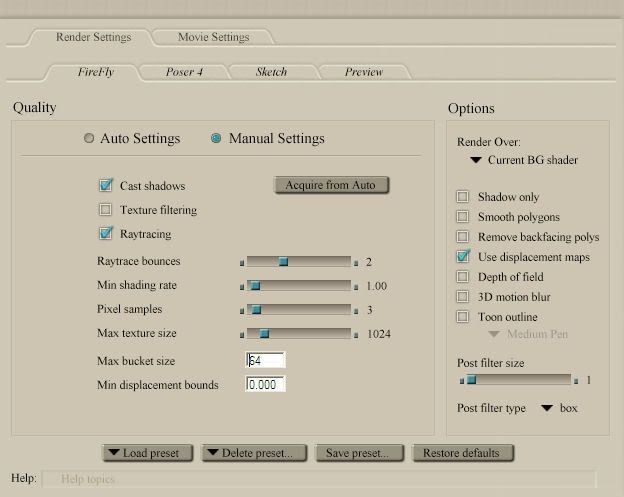Enable the Auto Settings radio button
Image resolution: width=624 pixels, height=497 pixels.
pyautogui.click(x=90, y=139)
